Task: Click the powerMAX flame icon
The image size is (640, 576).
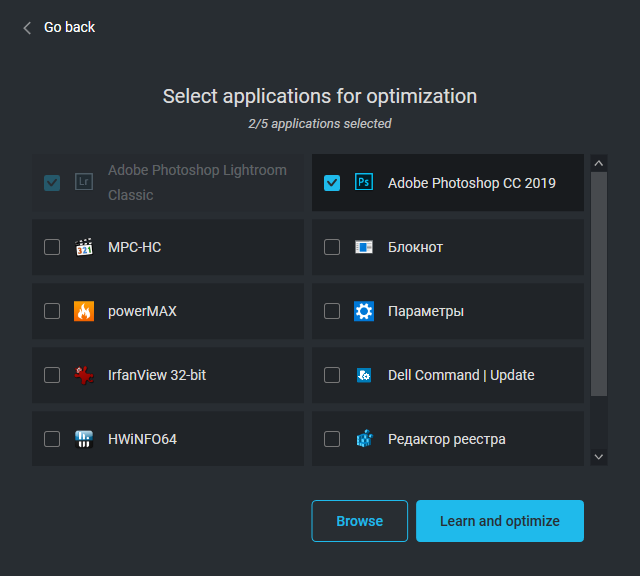Action: pyautogui.click(x=84, y=311)
